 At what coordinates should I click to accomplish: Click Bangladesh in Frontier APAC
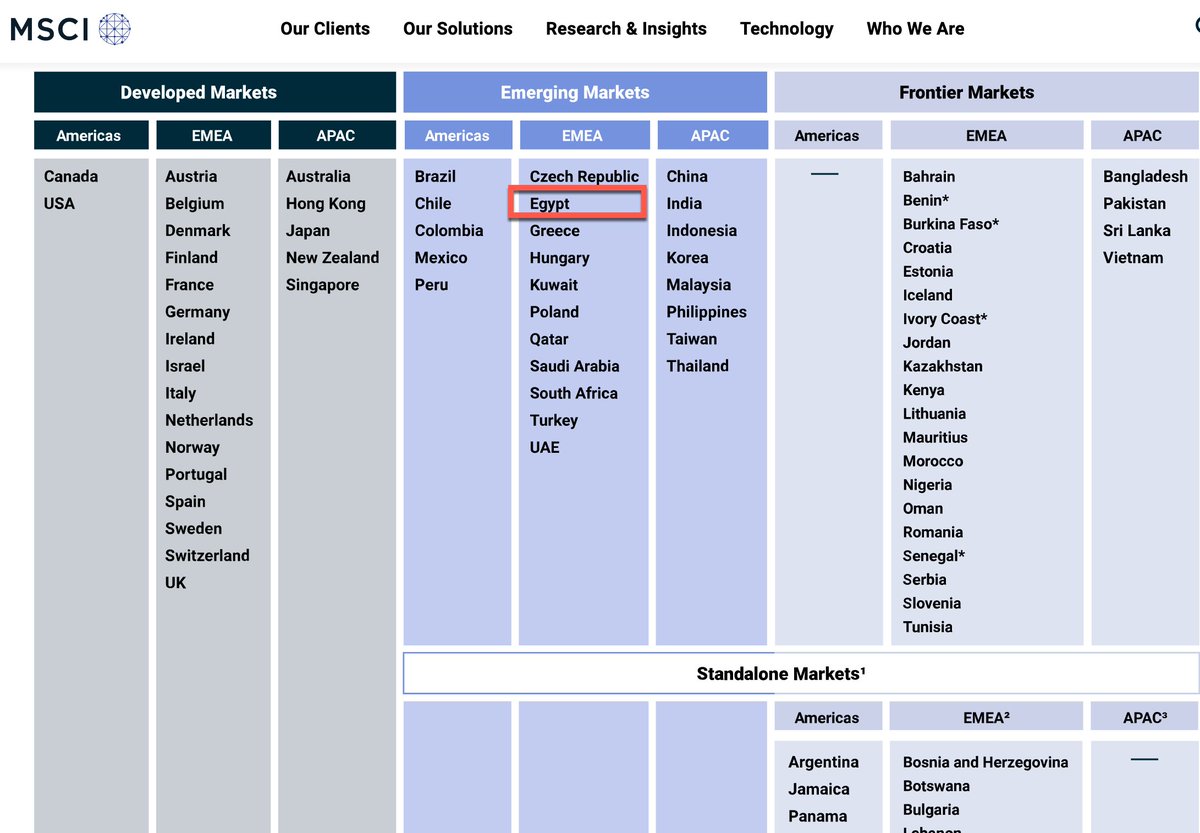(1146, 176)
